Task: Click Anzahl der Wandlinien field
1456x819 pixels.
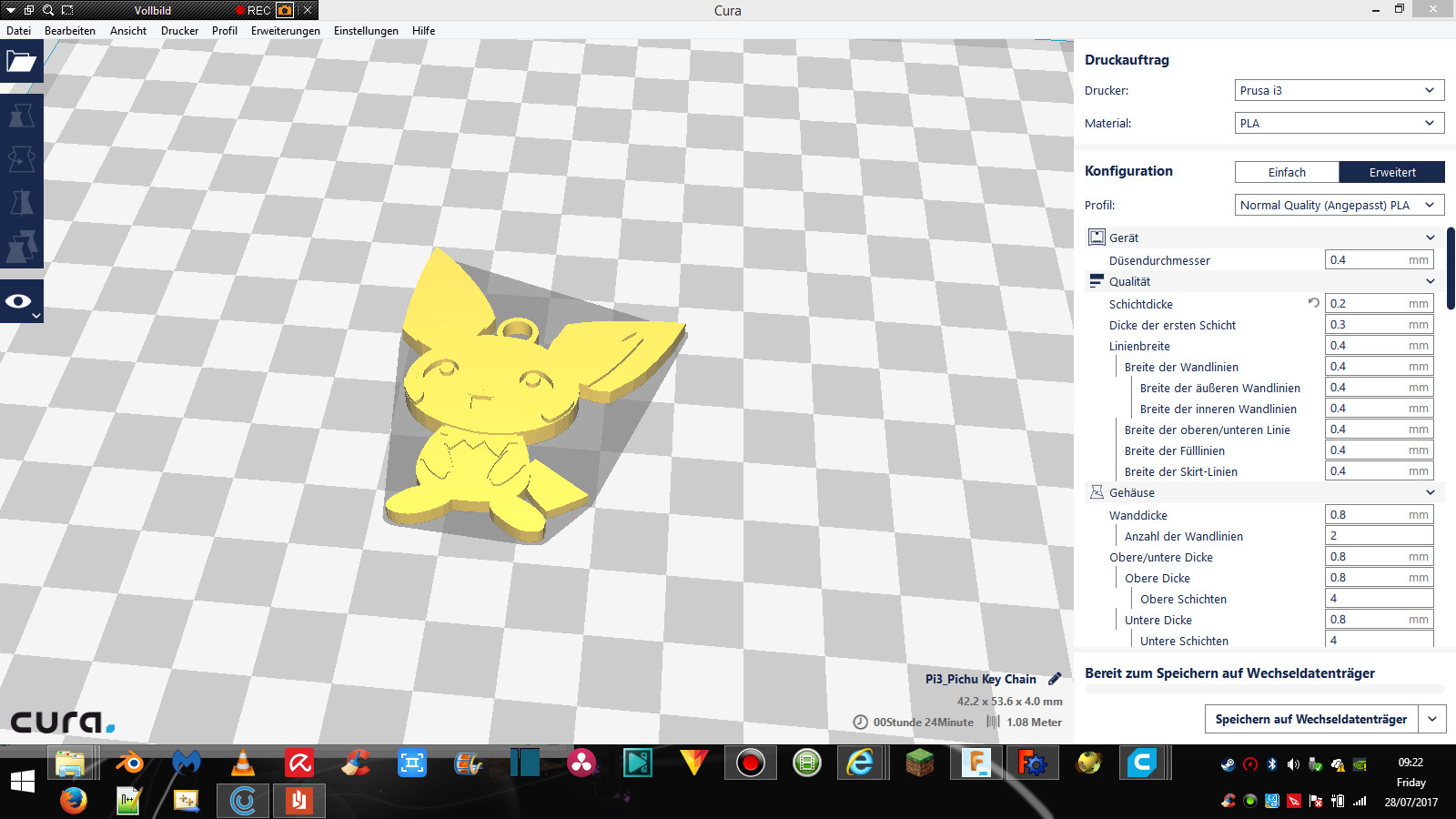Action: tap(1380, 535)
